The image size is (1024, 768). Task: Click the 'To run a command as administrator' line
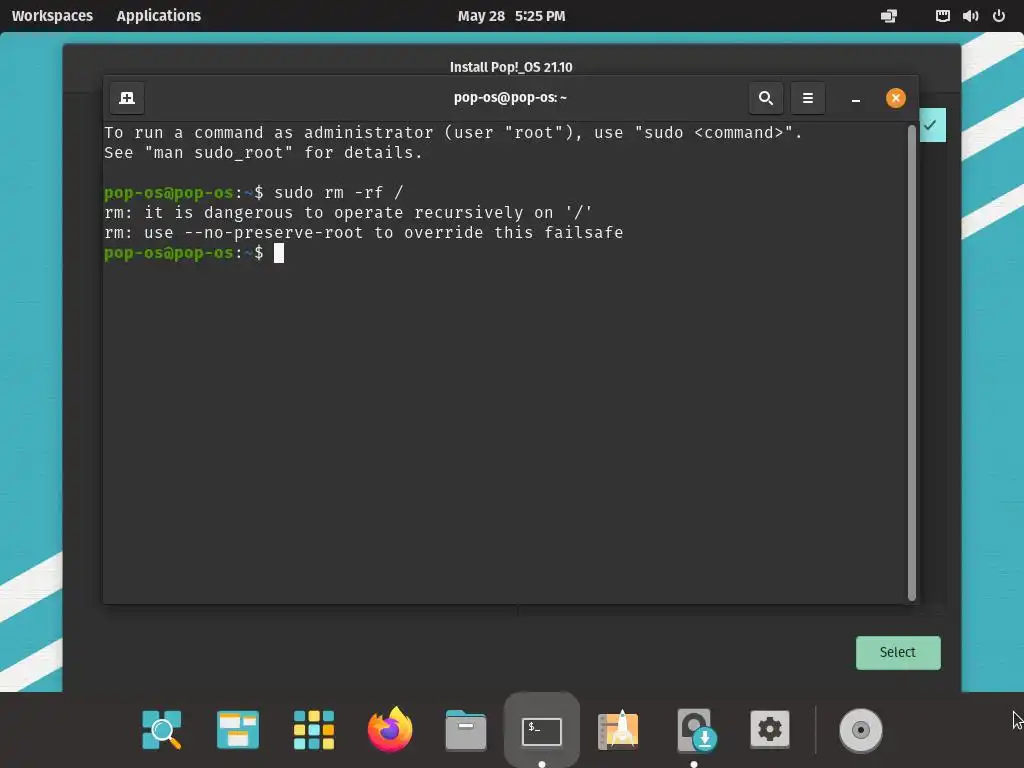tap(453, 133)
